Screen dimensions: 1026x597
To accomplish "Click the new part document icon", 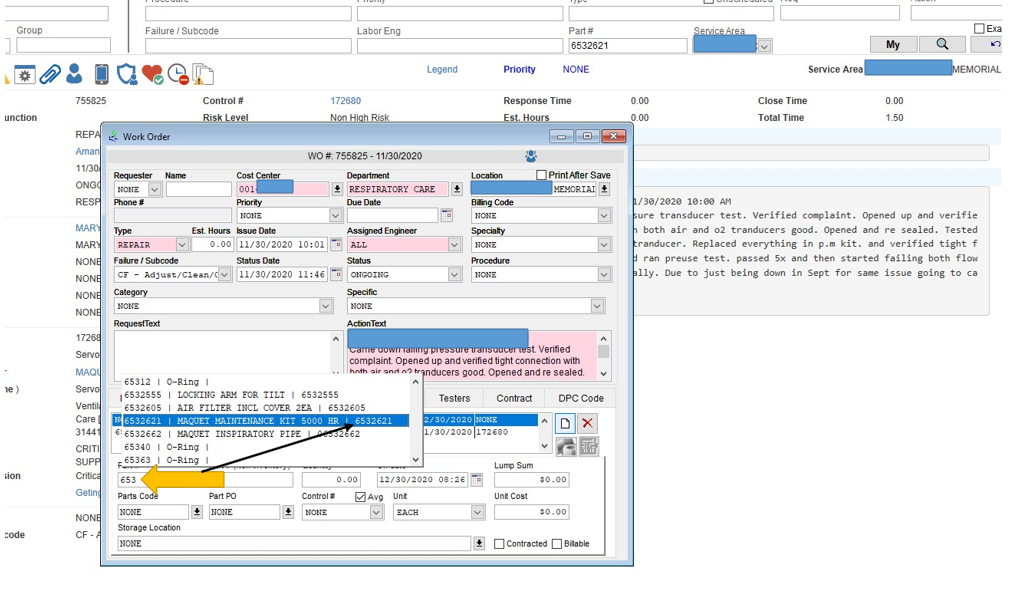I will [565, 424].
